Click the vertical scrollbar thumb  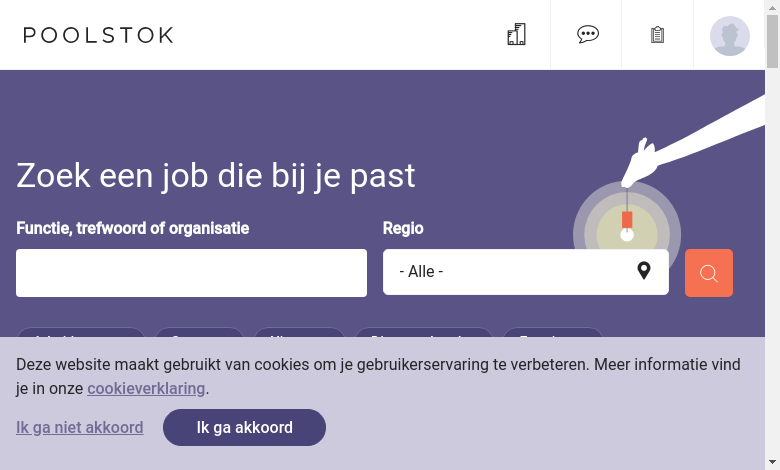click(x=772, y=41)
